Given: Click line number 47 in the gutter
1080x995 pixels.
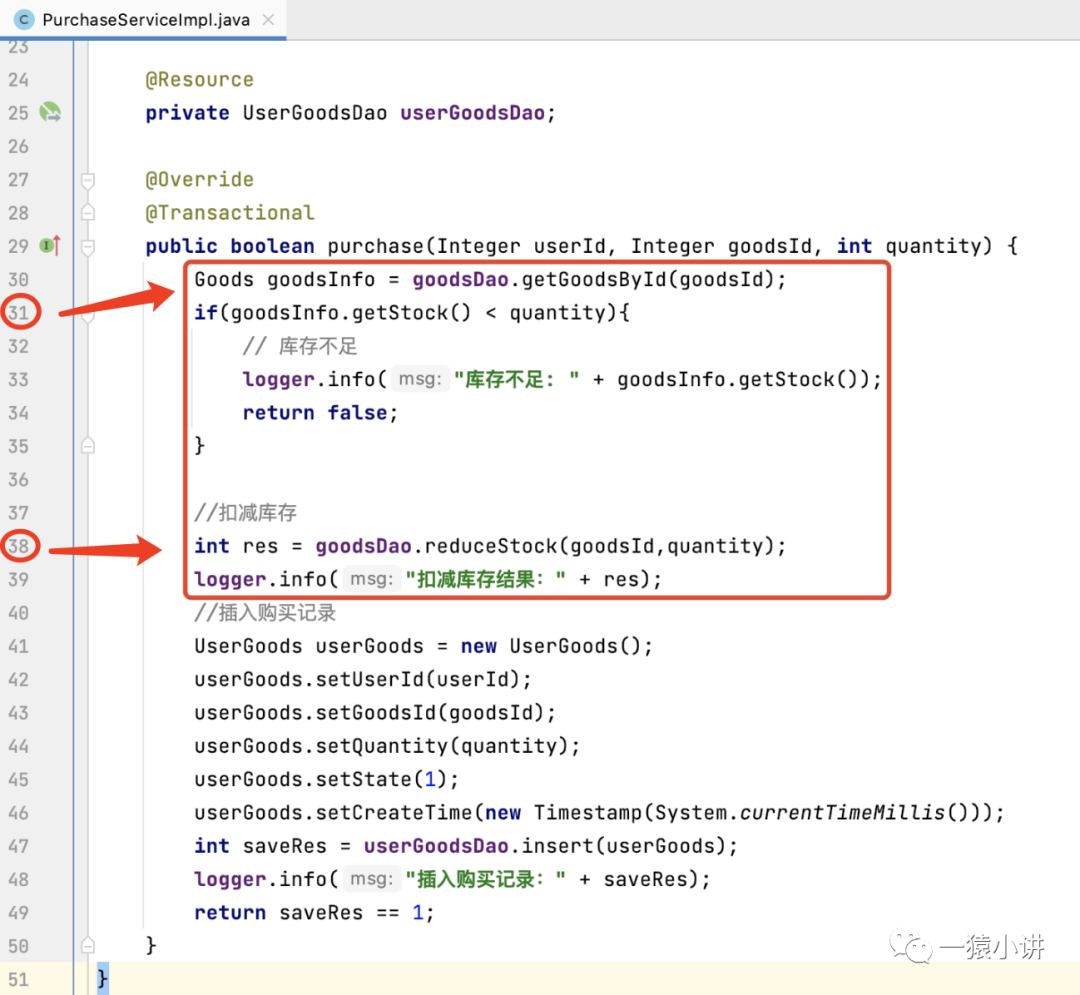Looking at the screenshot, I should (x=19, y=846).
